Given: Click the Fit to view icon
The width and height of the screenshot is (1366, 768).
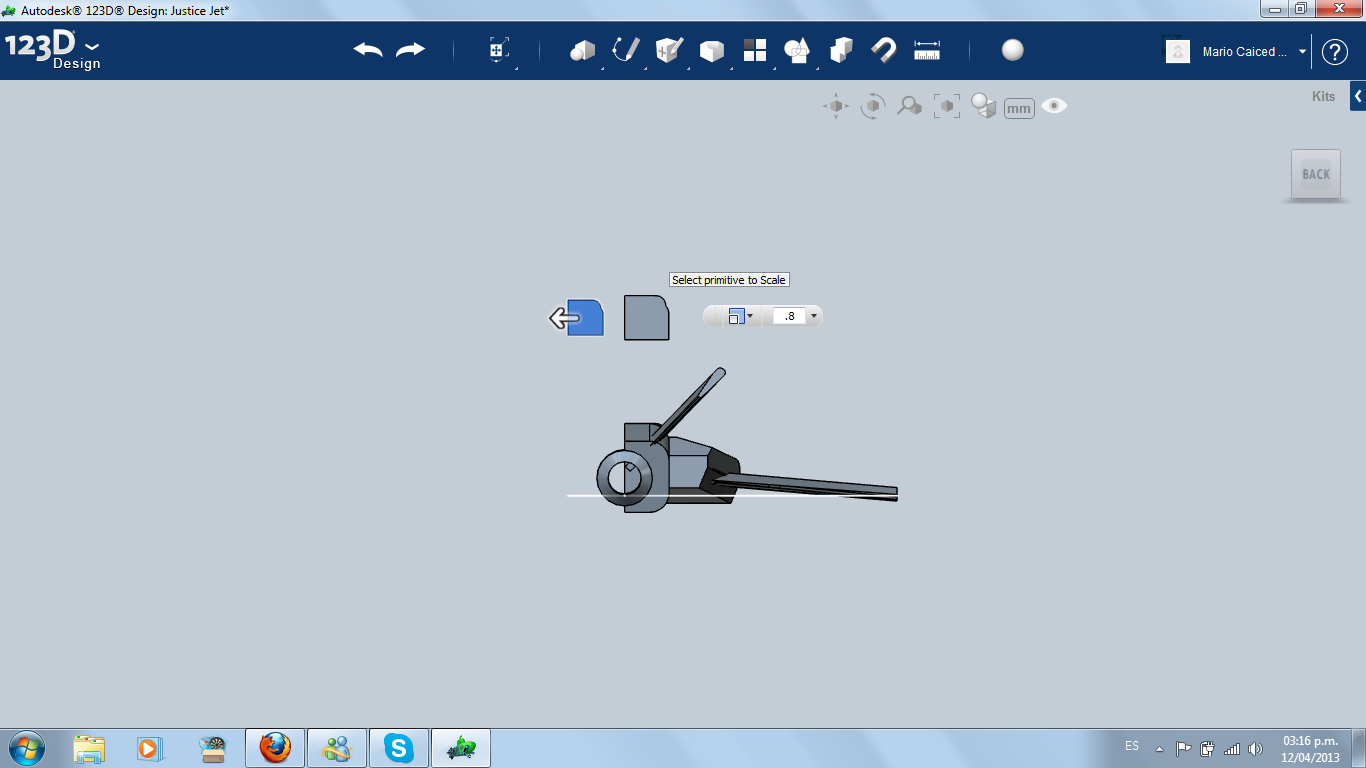Looking at the screenshot, I should point(947,106).
